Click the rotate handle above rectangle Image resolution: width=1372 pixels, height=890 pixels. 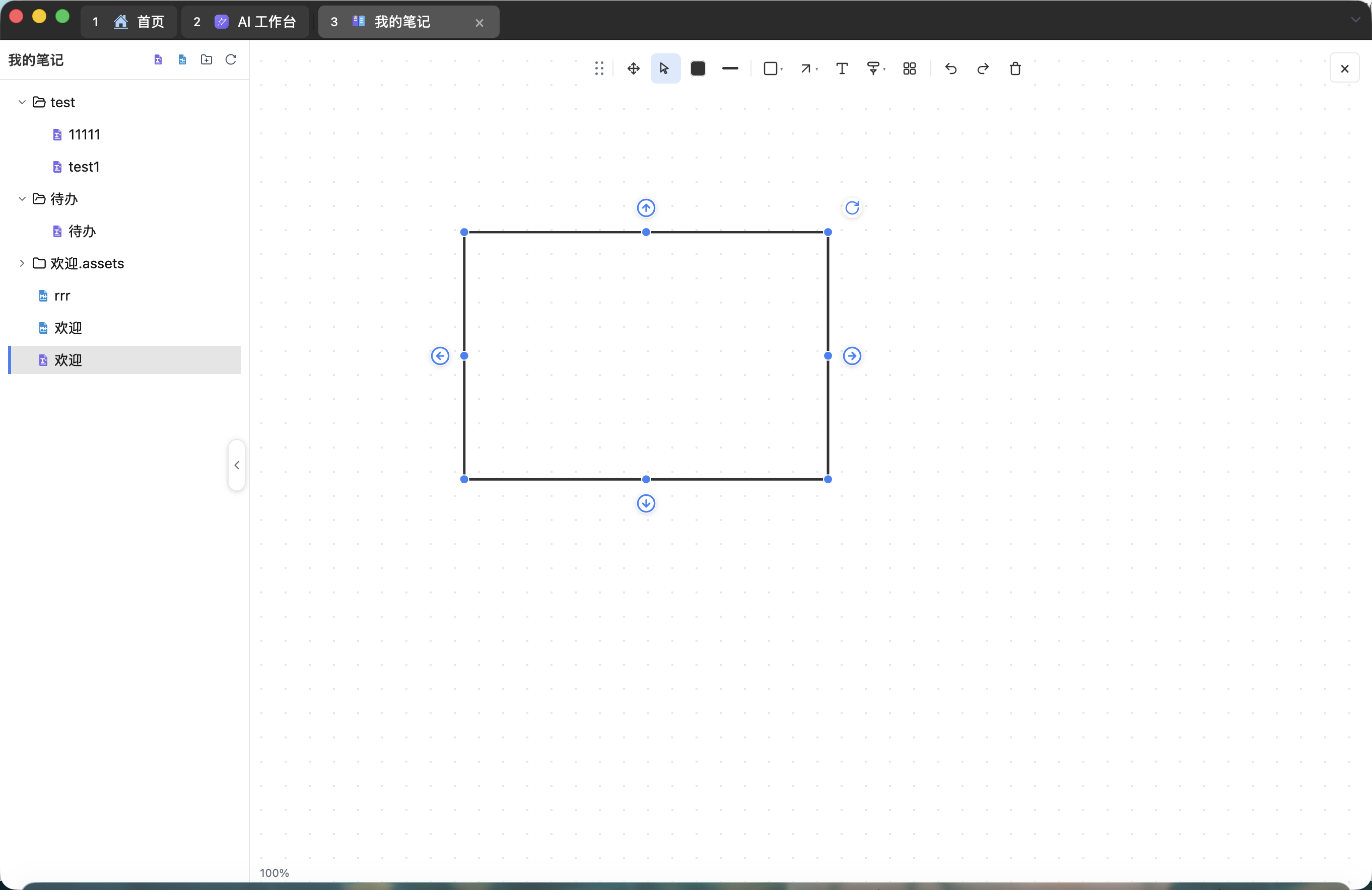click(x=852, y=207)
